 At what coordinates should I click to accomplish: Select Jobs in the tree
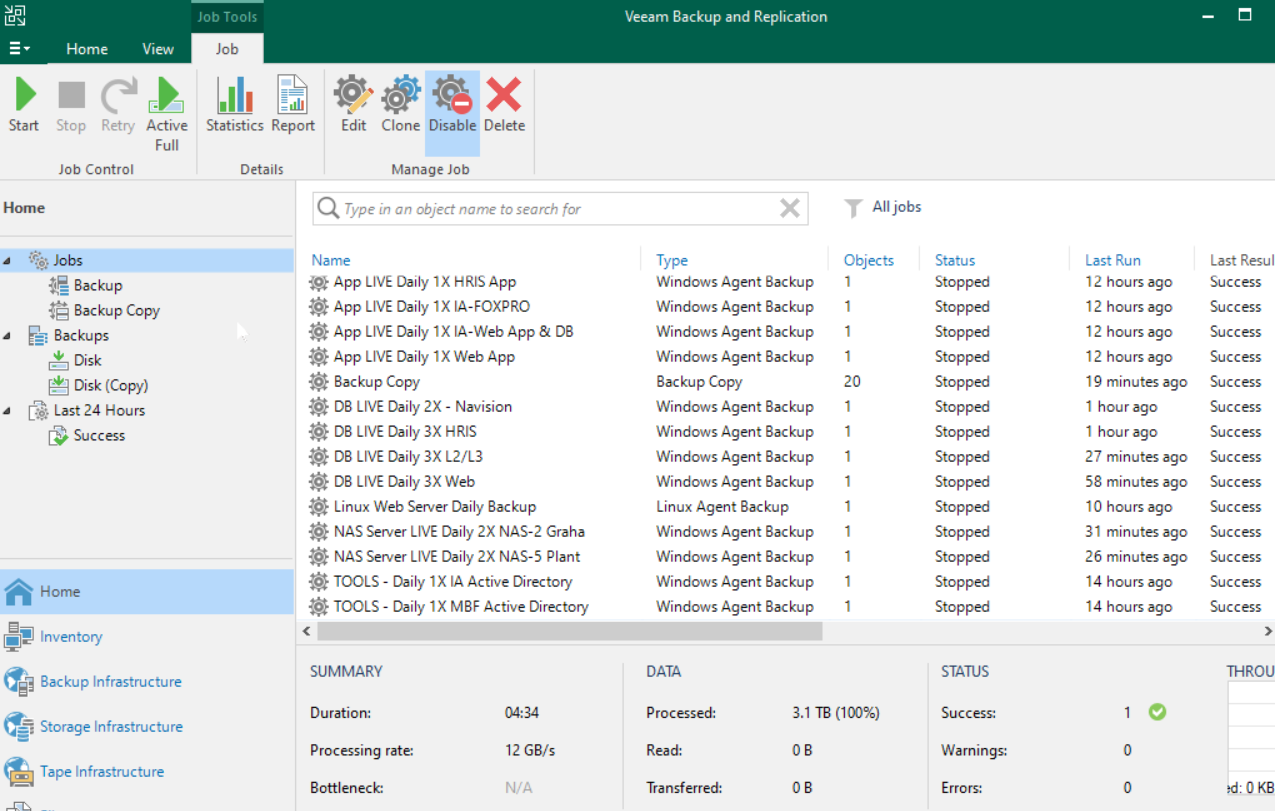(68, 260)
